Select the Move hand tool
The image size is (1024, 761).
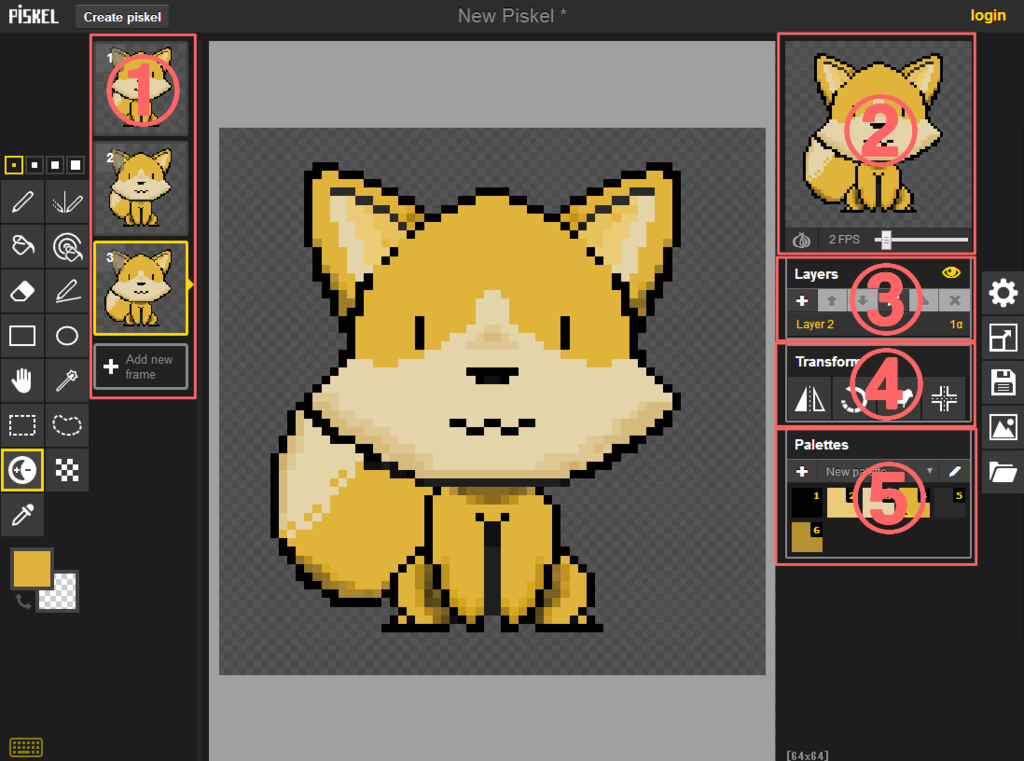click(22, 380)
